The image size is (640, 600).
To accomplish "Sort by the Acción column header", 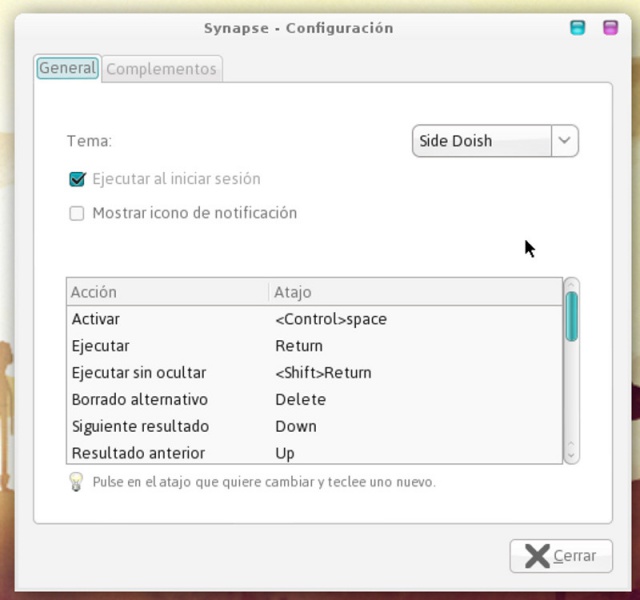I will (167, 292).
